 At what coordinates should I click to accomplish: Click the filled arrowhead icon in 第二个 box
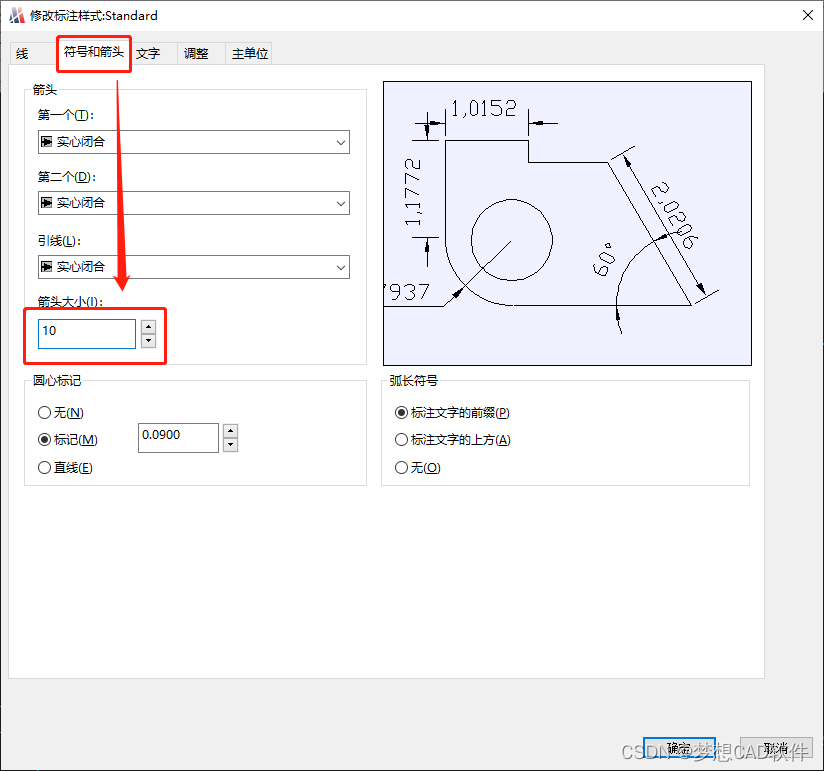click(x=47, y=202)
